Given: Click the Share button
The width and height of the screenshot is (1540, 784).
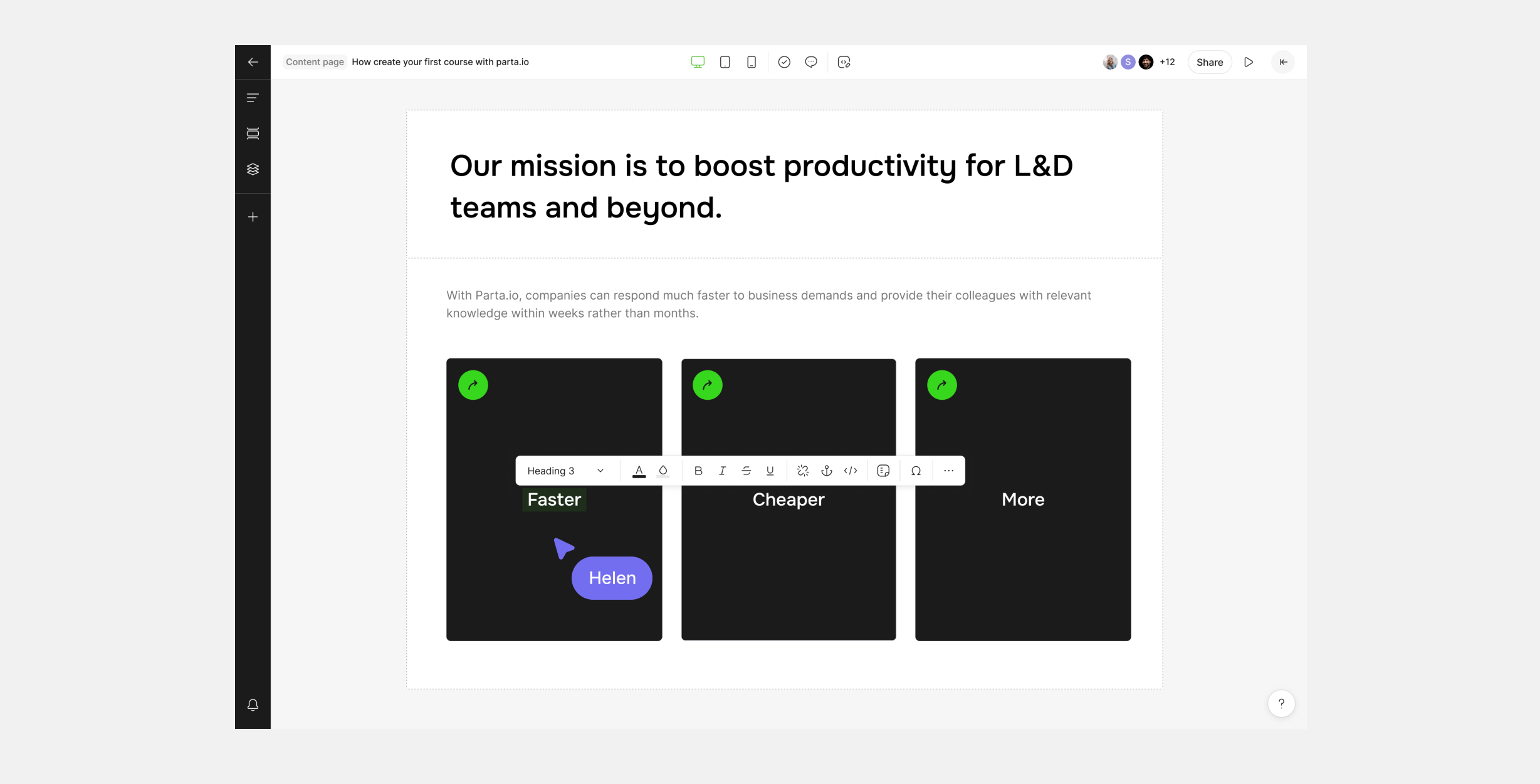Looking at the screenshot, I should (1209, 62).
